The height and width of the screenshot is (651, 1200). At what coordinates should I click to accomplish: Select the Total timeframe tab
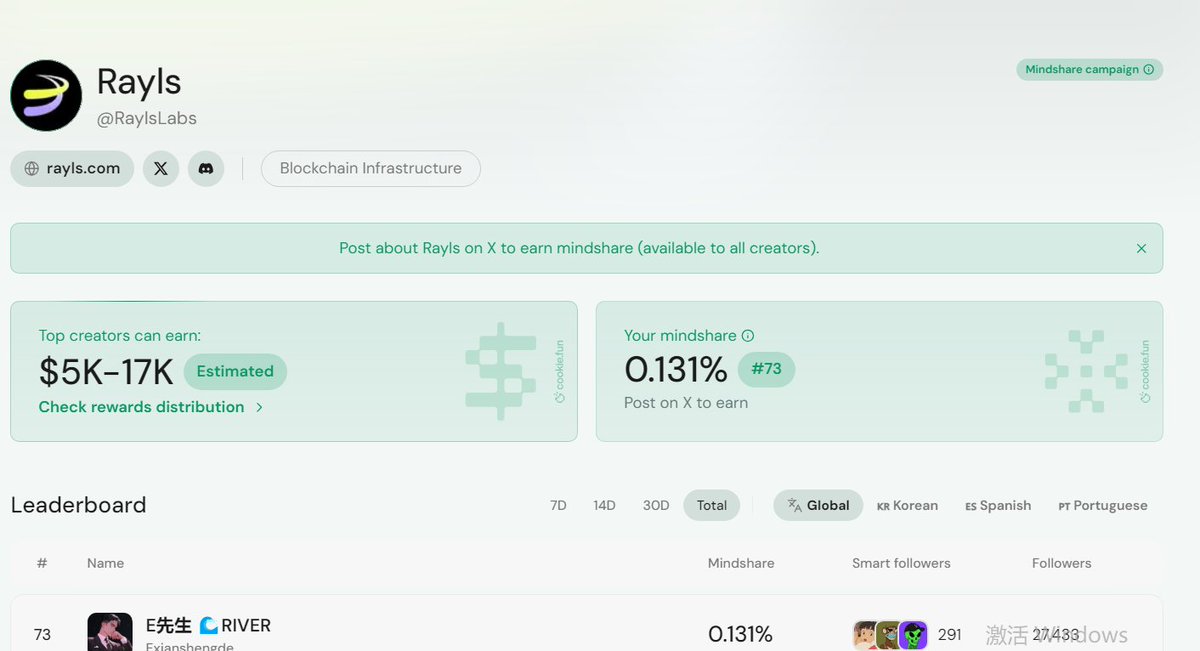tap(712, 505)
